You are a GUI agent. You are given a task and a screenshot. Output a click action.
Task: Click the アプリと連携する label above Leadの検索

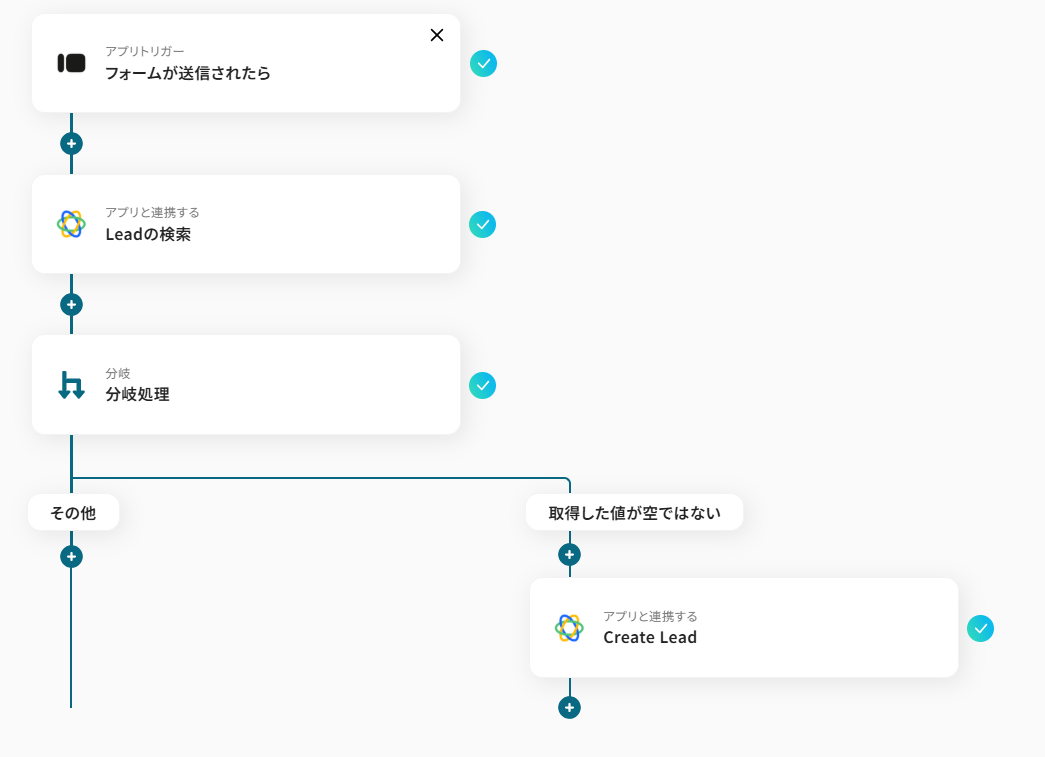pos(153,213)
